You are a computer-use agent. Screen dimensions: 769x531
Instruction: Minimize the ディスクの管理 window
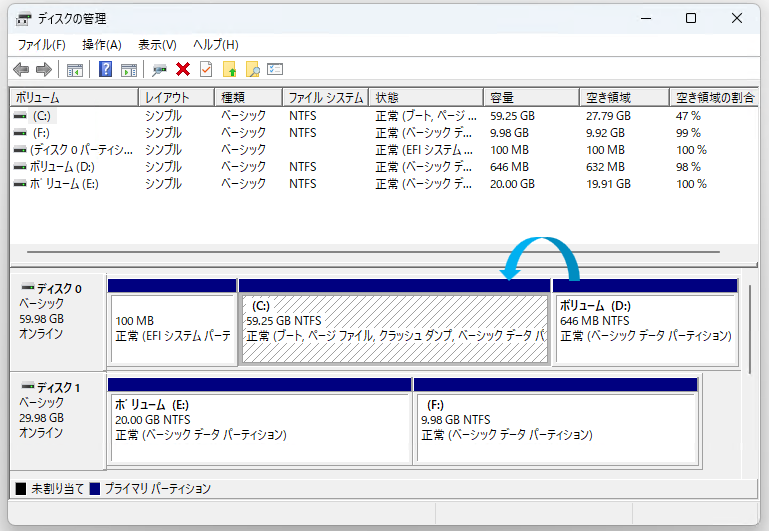pyautogui.click(x=646, y=19)
